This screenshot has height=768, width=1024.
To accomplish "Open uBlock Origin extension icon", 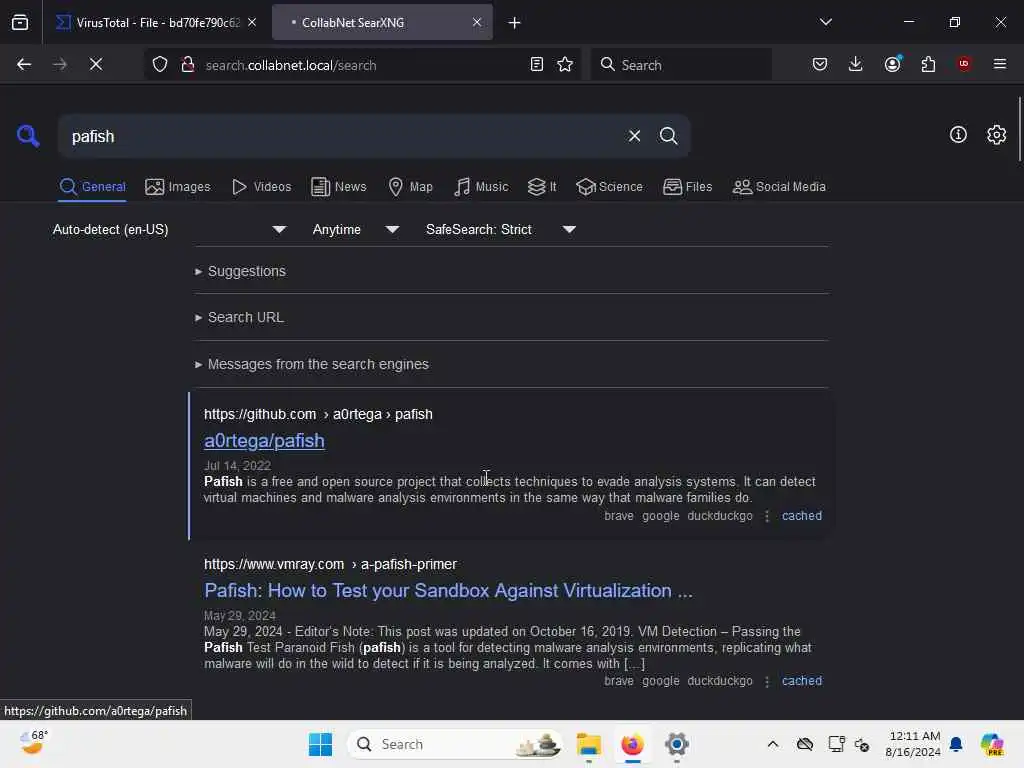I will pos(964,64).
